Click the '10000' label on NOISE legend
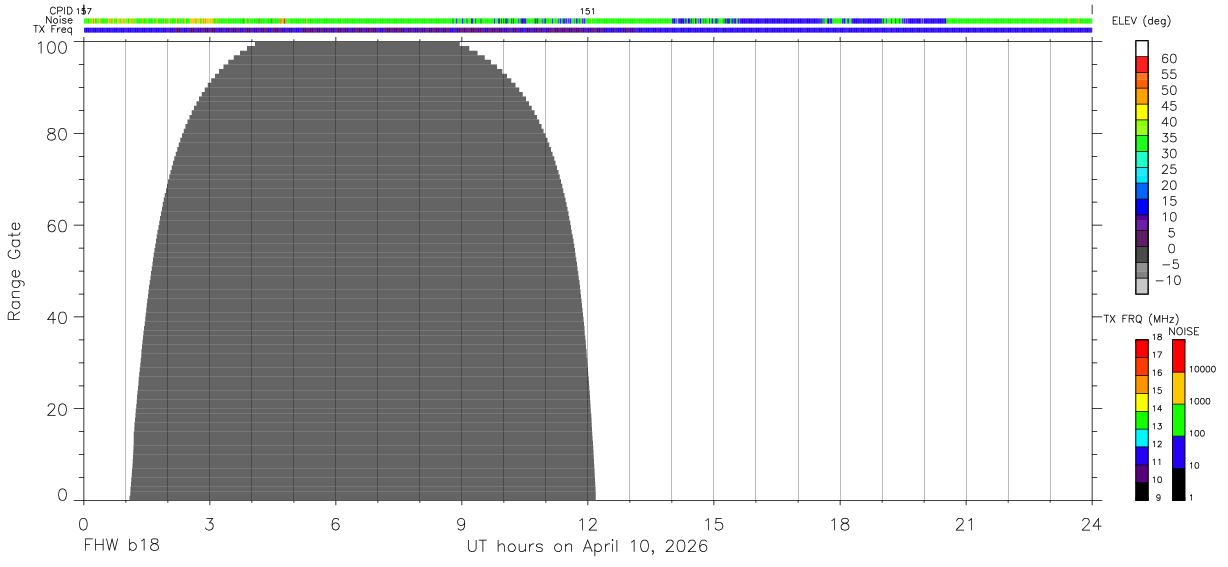The height and width of the screenshot is (567, 1228). click(x=1201, y=369)
